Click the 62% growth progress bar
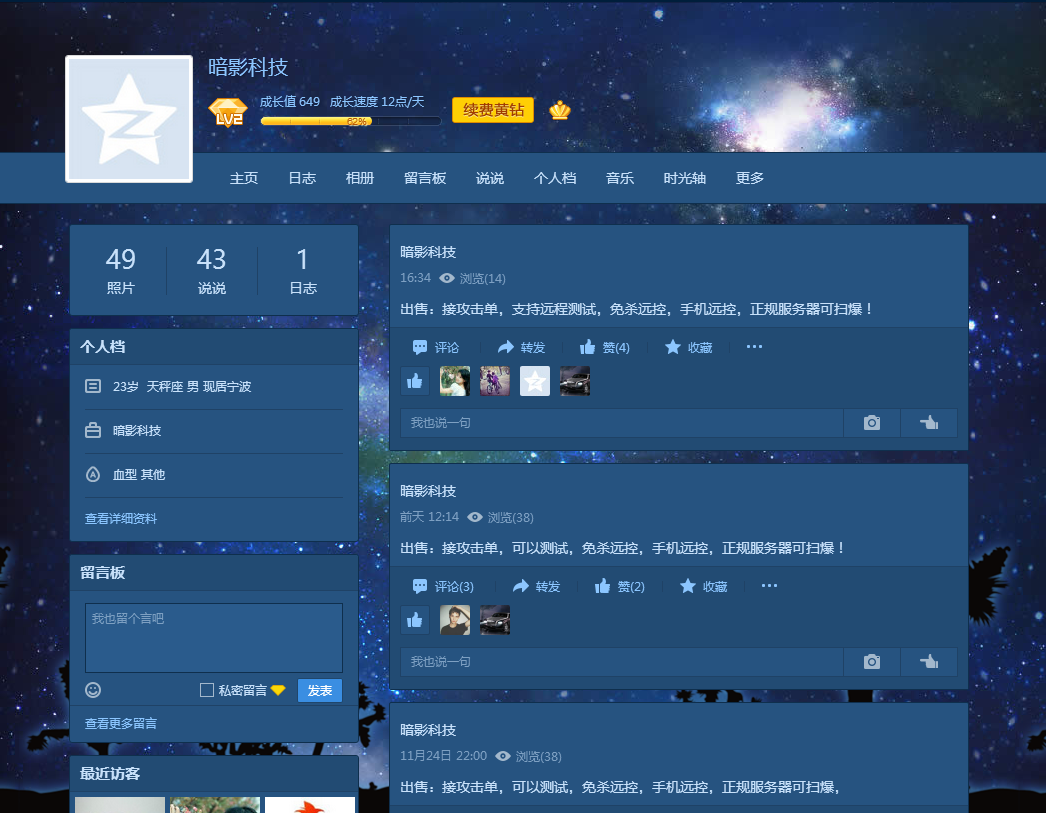The image size is (1046, 813). [x=351, y=120]
